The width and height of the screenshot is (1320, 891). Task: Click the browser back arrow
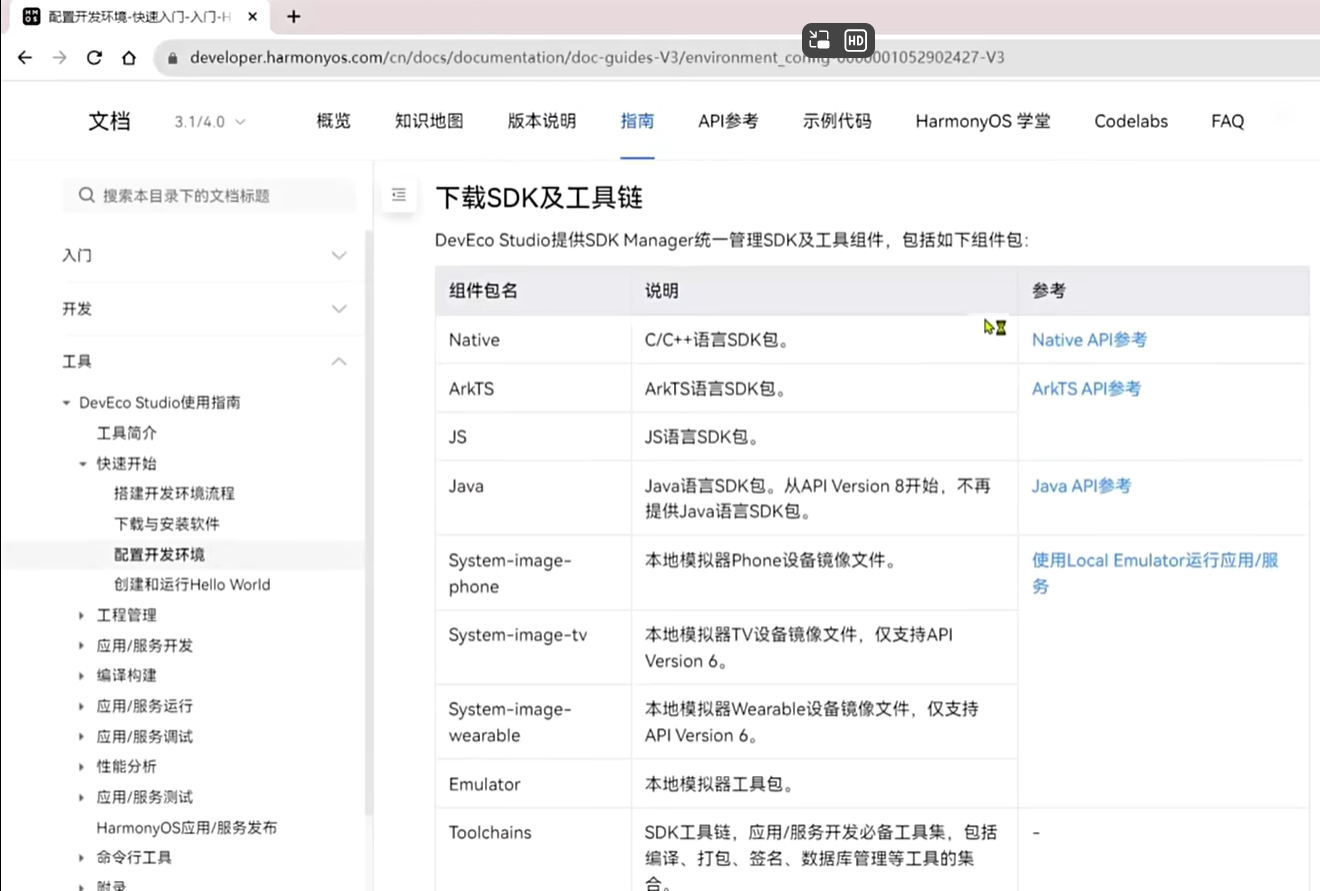point(25,58)
